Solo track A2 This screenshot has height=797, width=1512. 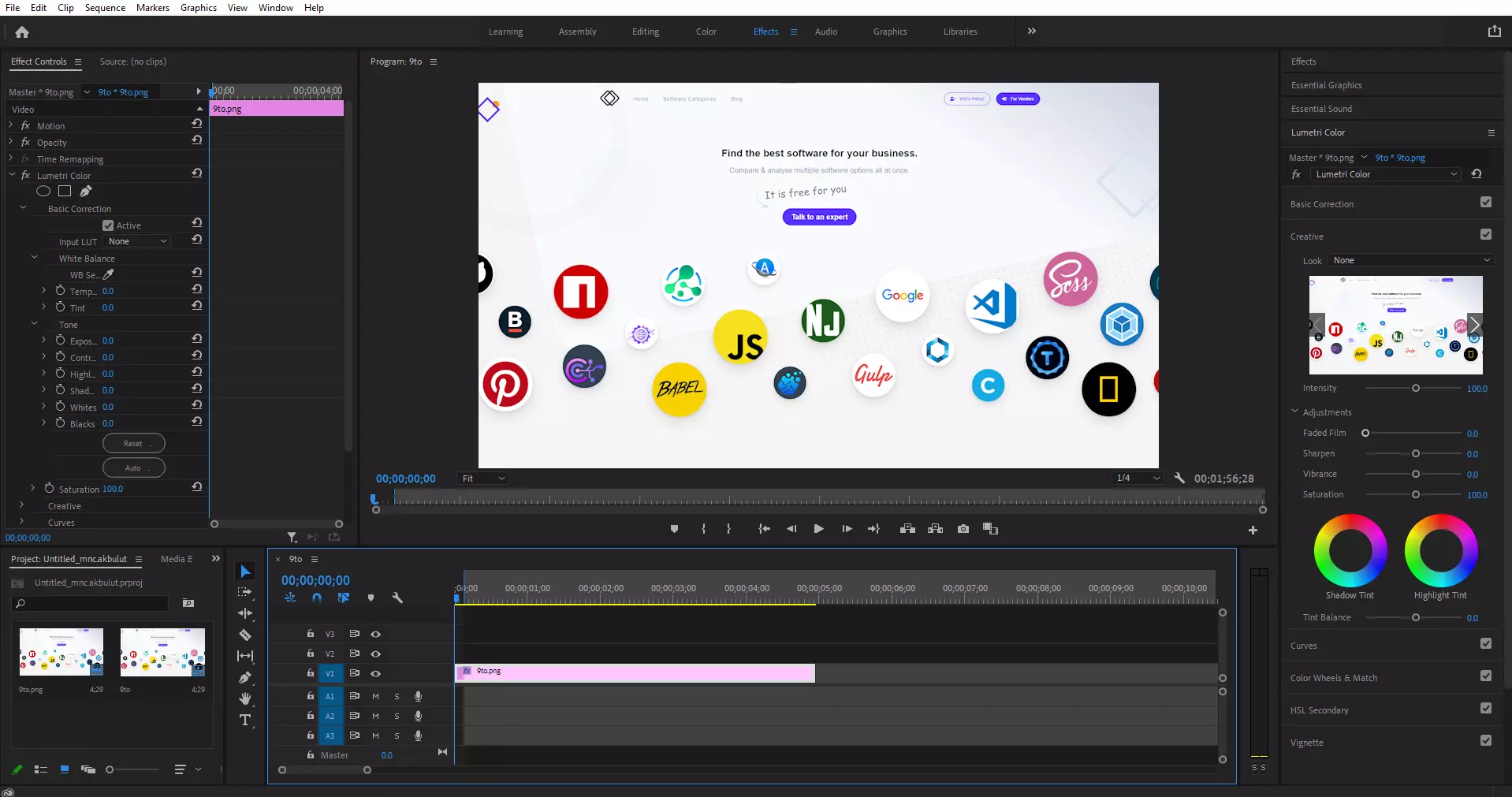397,716
